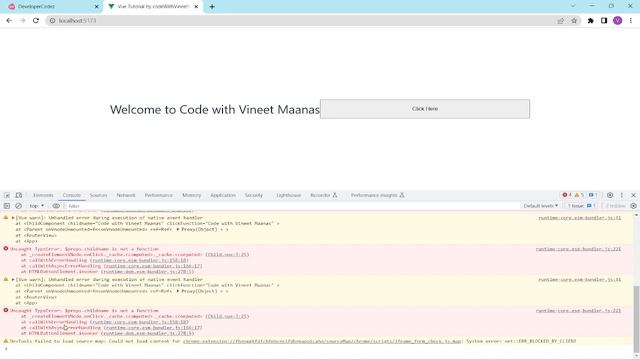This screenshot has width=640, height=360.
Task: Click the red error count badge
Action: point(567,195)
